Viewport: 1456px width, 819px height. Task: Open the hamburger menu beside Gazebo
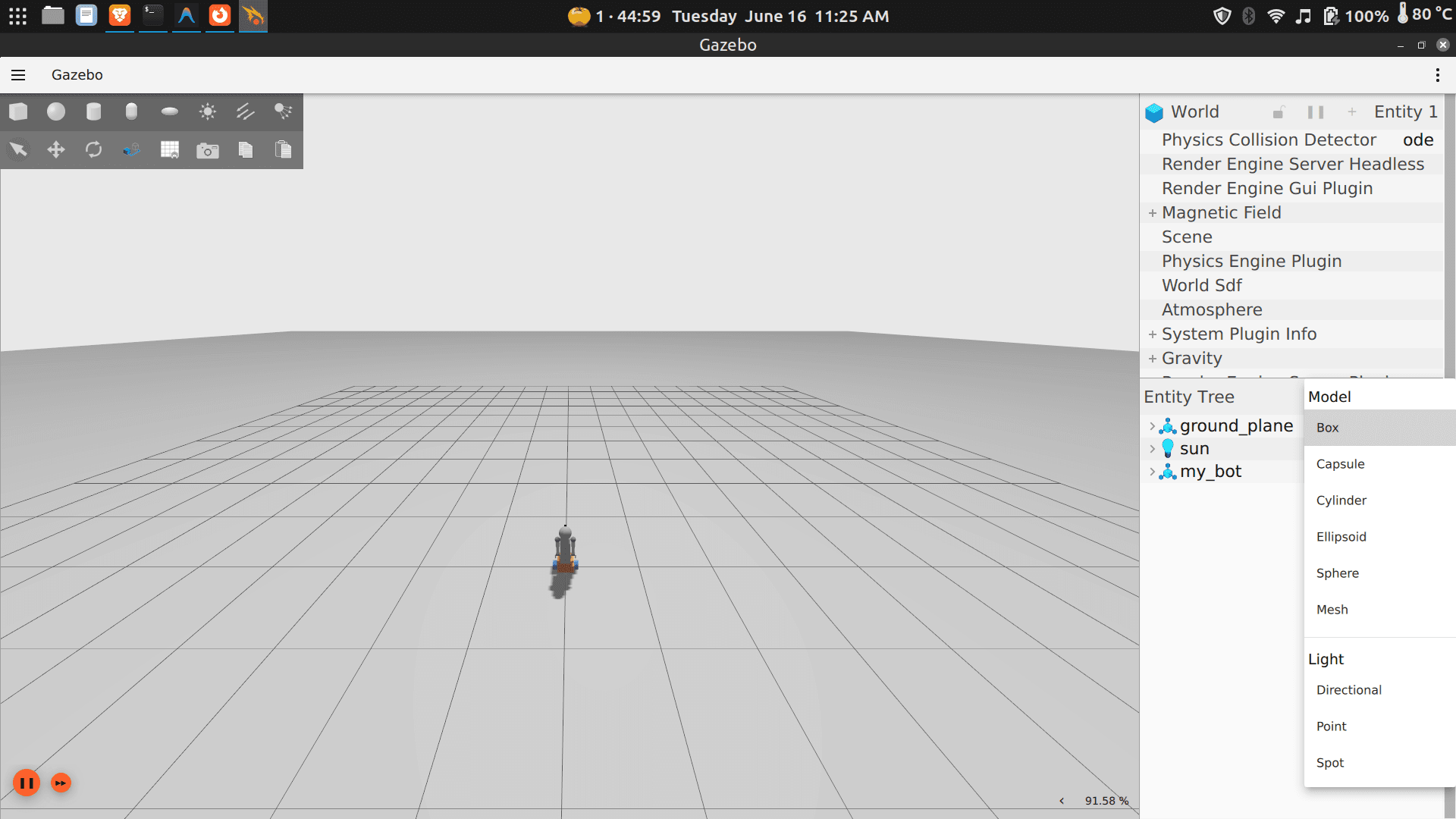[x=18, y=75]
